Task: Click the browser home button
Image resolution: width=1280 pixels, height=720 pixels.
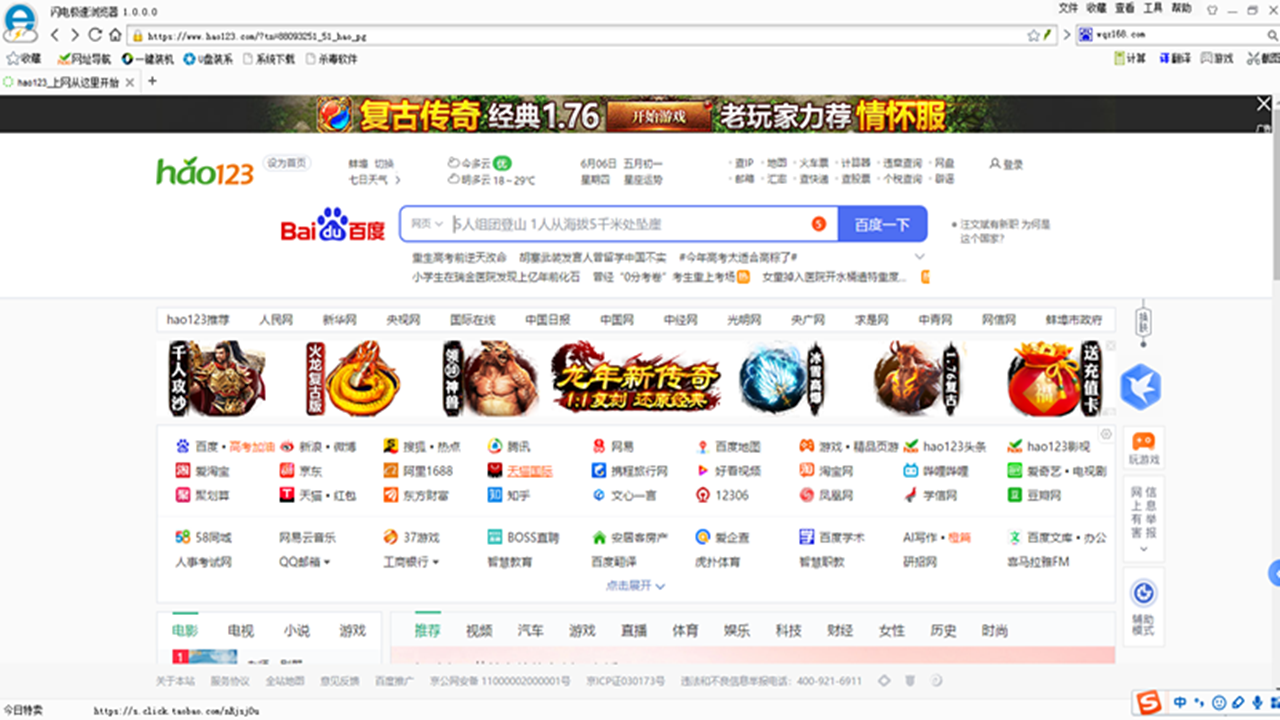Action: (x=116, y=35)
